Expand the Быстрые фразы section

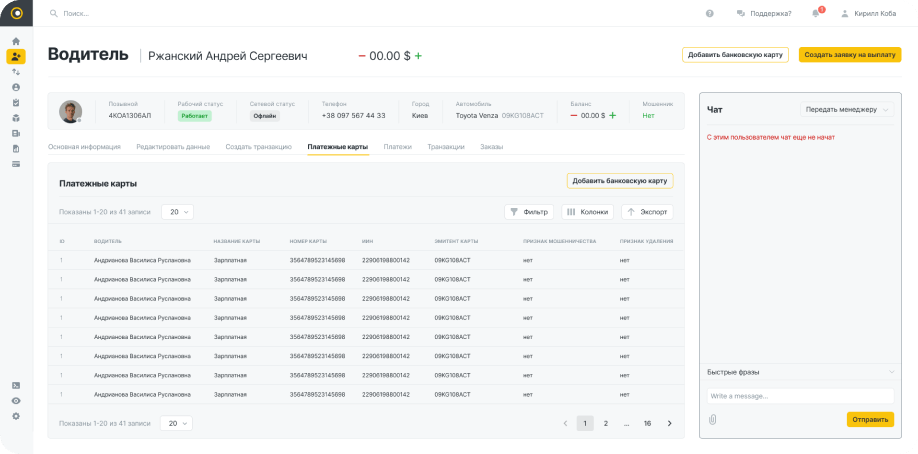pos(800,372)
